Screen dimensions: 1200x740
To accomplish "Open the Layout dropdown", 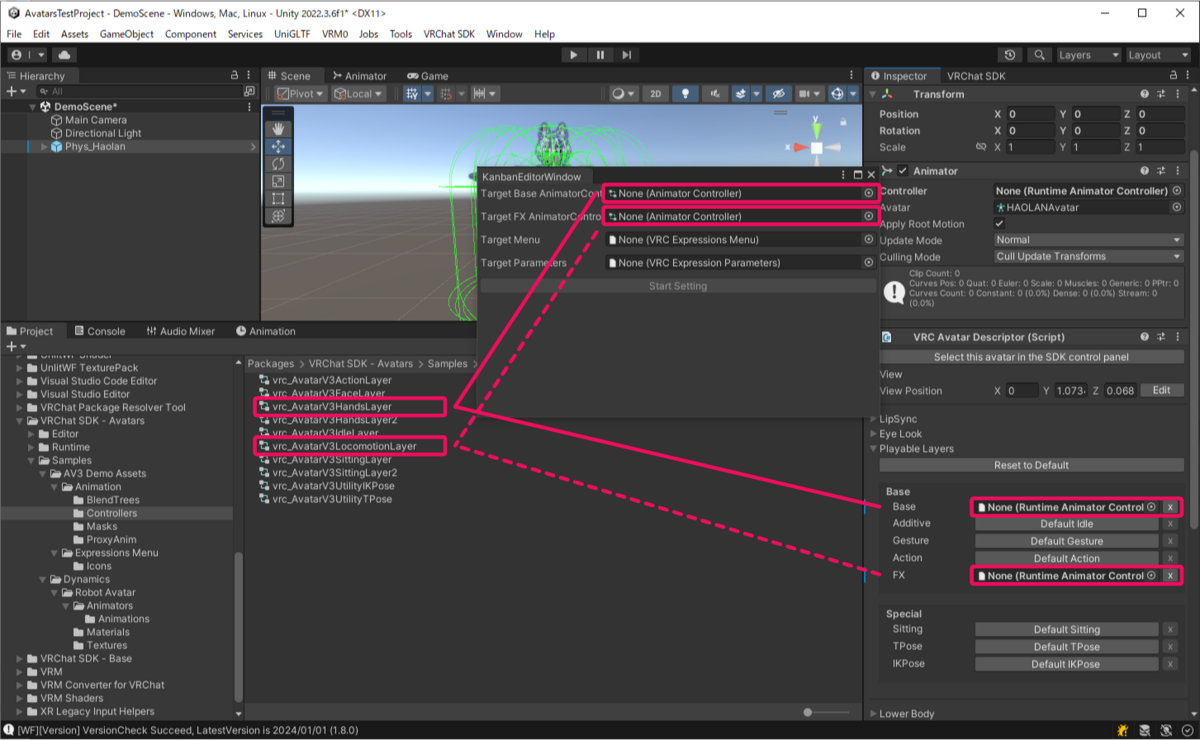I will point(1157,55).
